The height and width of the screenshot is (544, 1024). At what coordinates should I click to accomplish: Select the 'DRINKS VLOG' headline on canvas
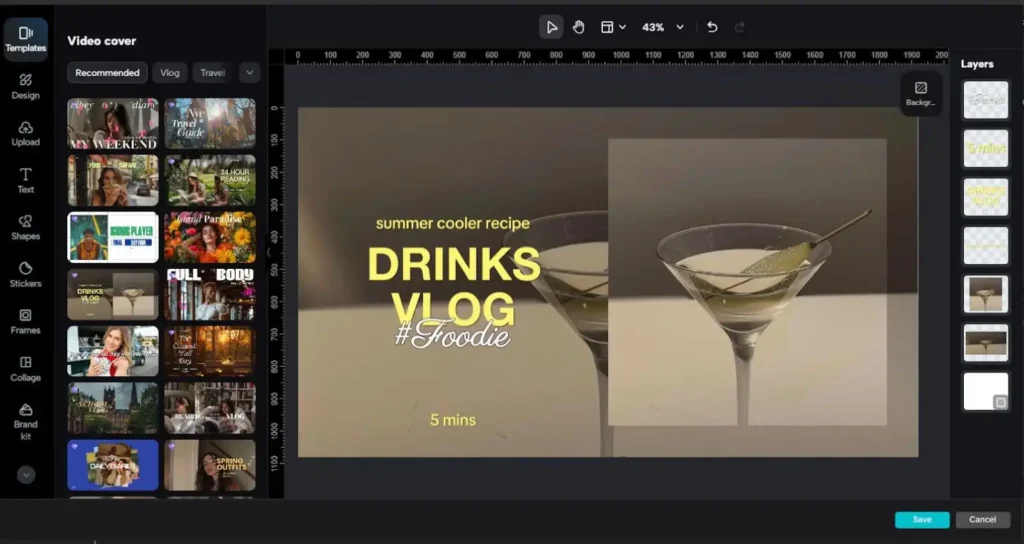tap(454, 285)
